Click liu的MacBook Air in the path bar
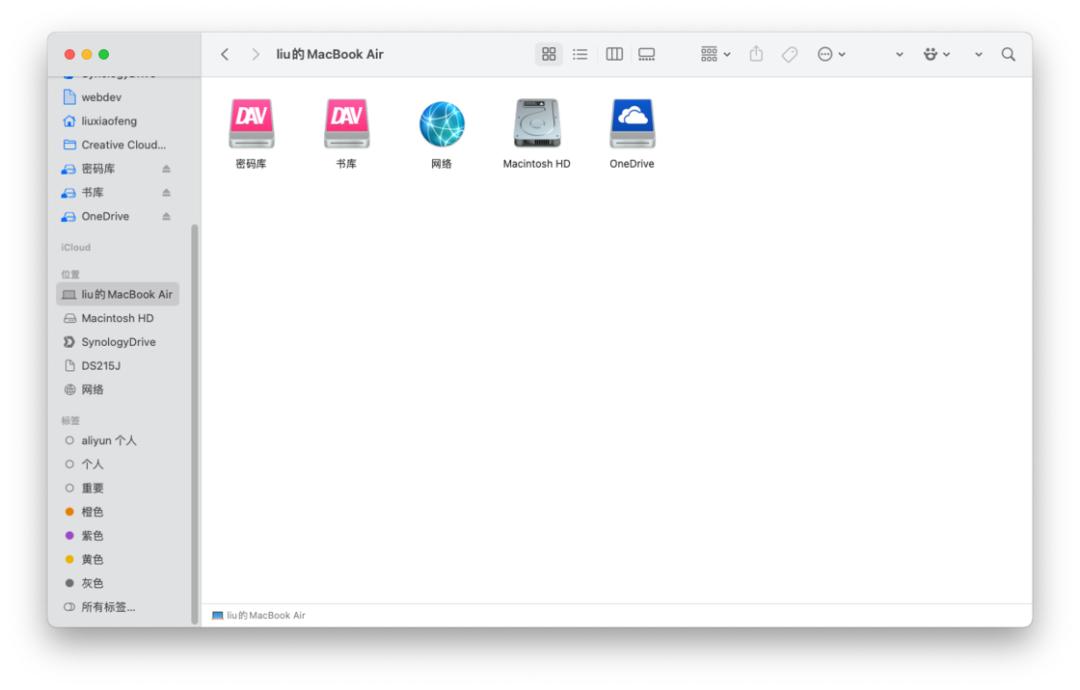This screenshot has width=1080, height=690. click(259, 616)
